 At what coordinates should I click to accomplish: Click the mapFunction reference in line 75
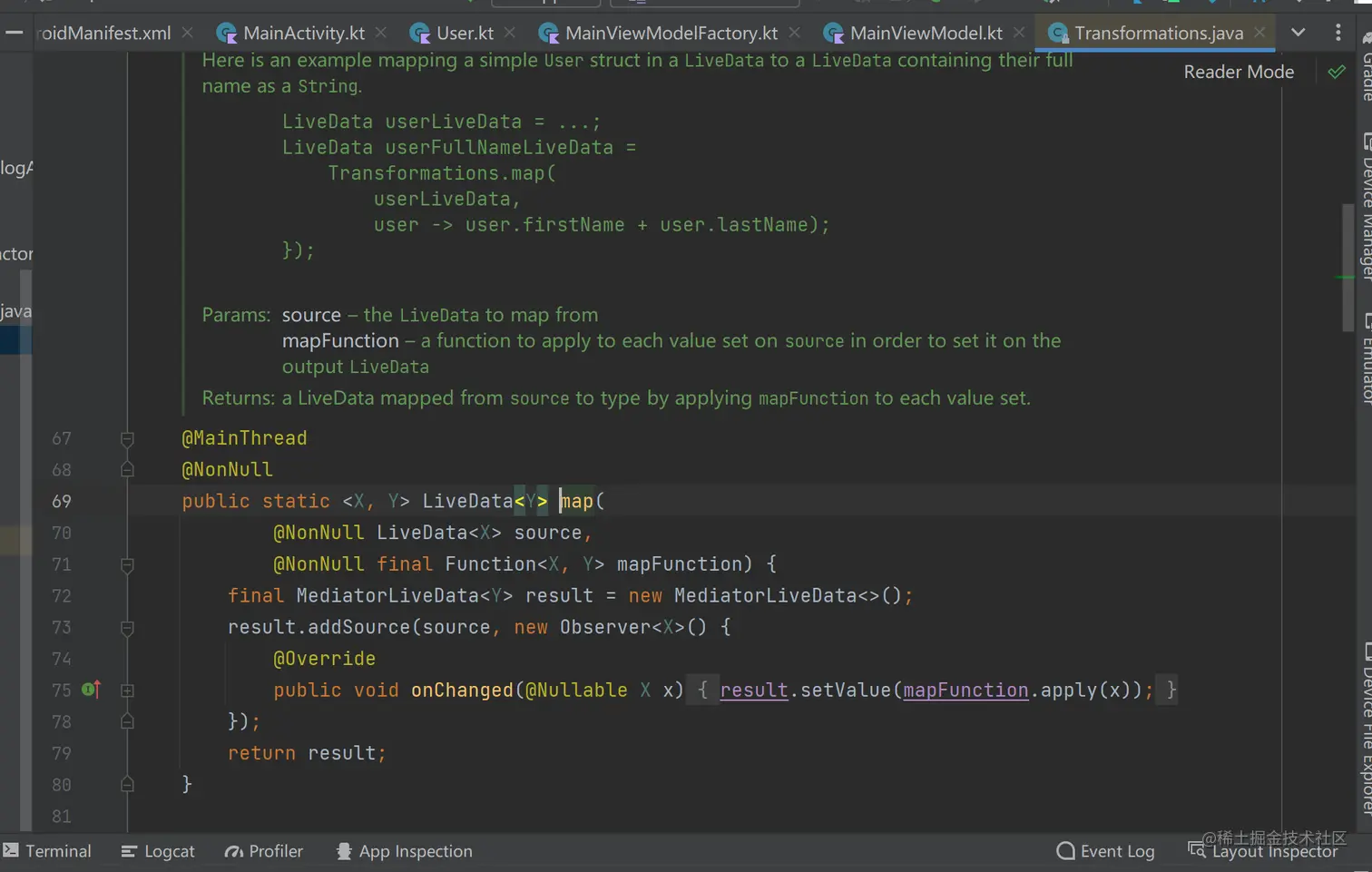point(965,691)
